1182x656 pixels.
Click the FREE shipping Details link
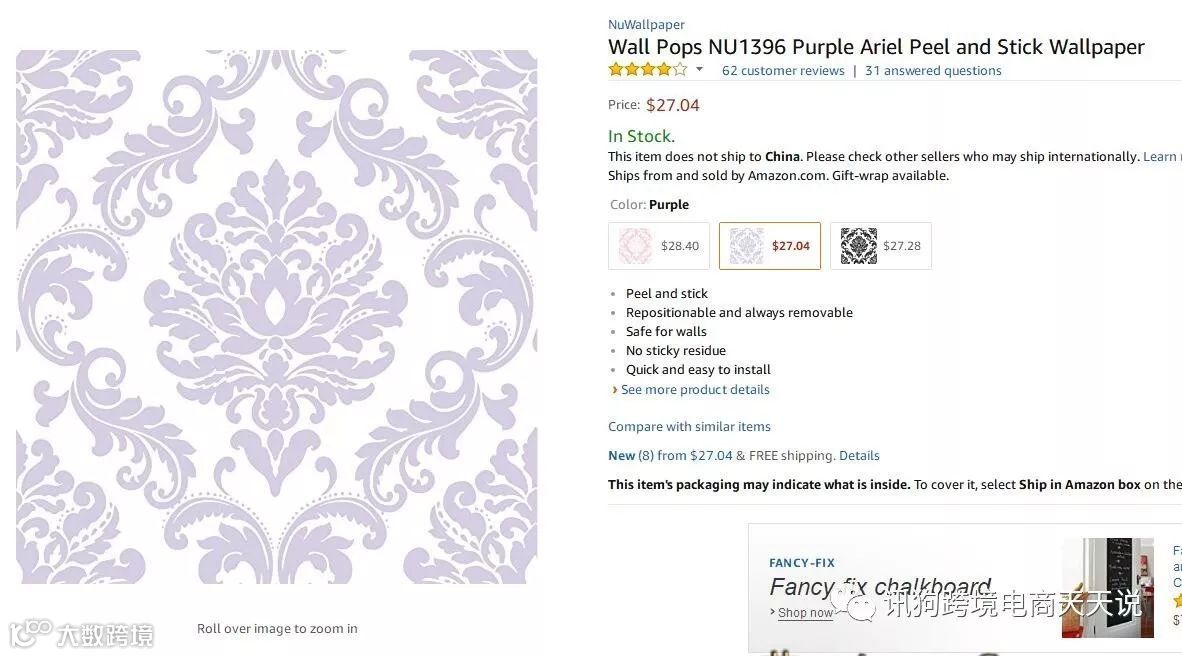click(859, 456)
